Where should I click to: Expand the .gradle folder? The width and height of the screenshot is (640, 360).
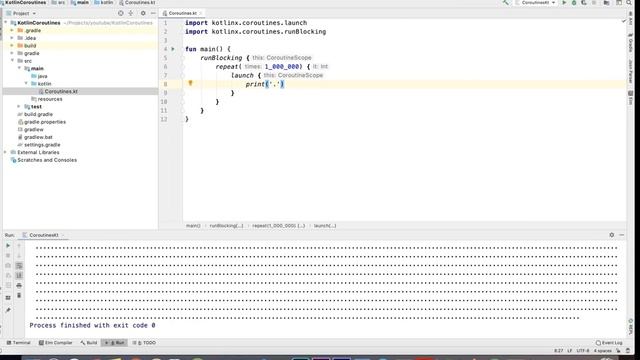pyautogui.click(x=12, y=30)
